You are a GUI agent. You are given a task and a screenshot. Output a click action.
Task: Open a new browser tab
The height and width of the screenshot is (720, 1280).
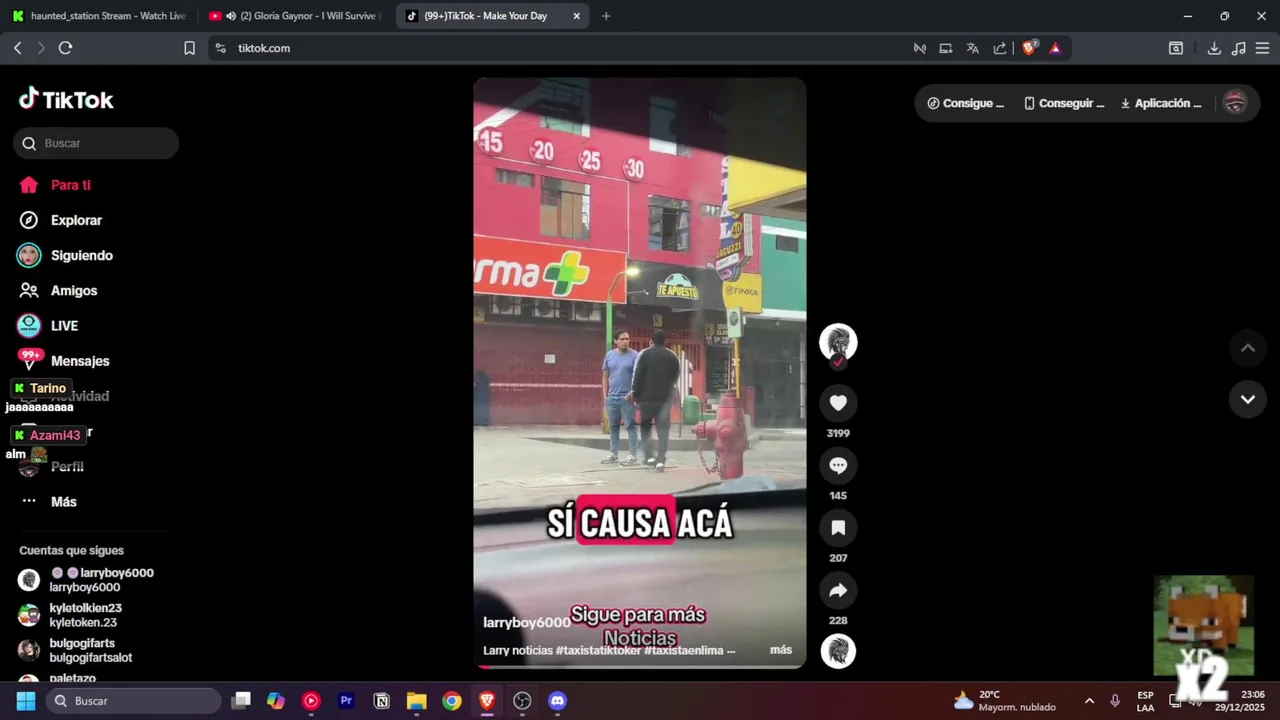coord(606,16)
